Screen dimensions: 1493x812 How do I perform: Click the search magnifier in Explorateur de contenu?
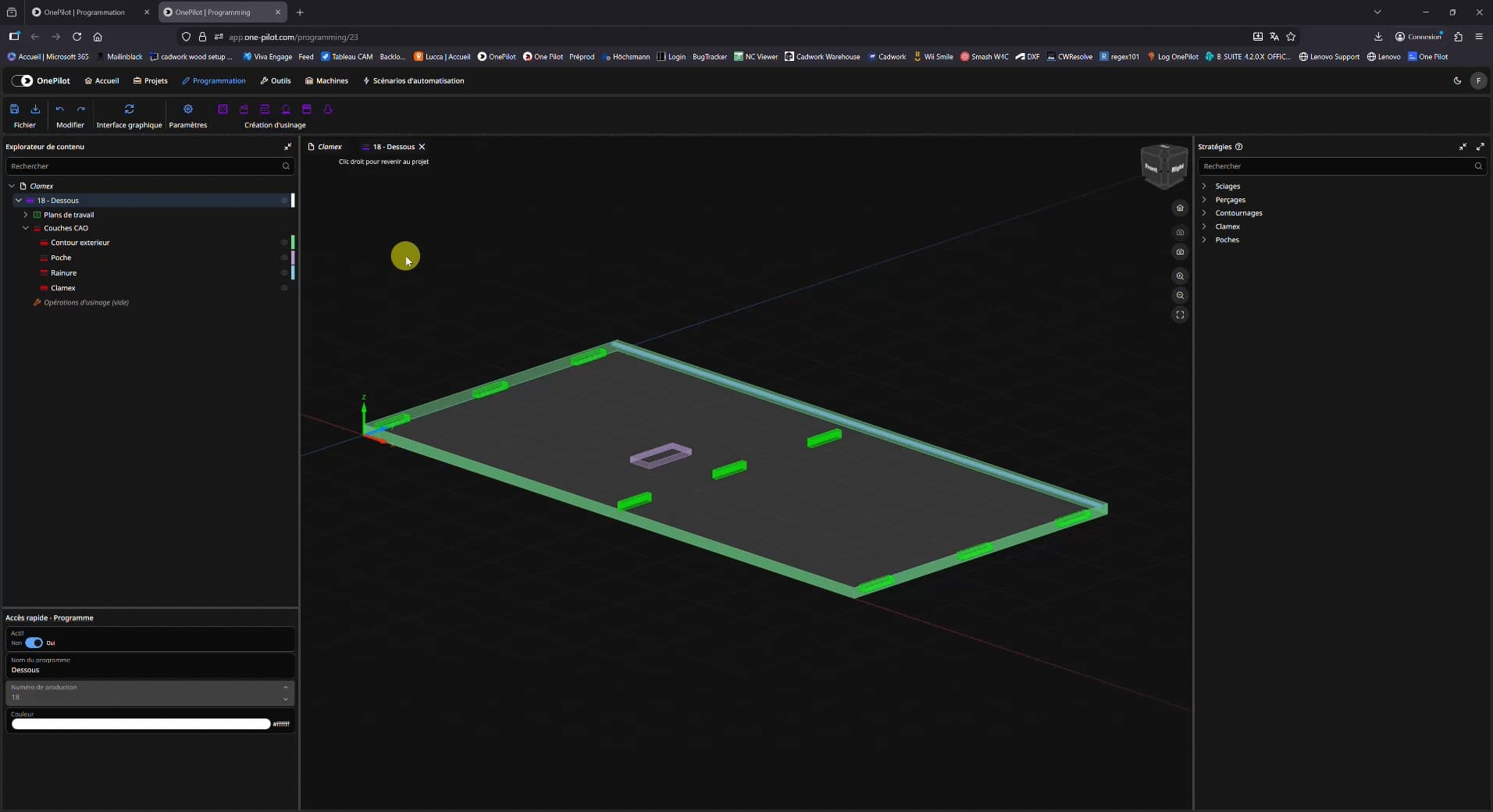[286, 166]
